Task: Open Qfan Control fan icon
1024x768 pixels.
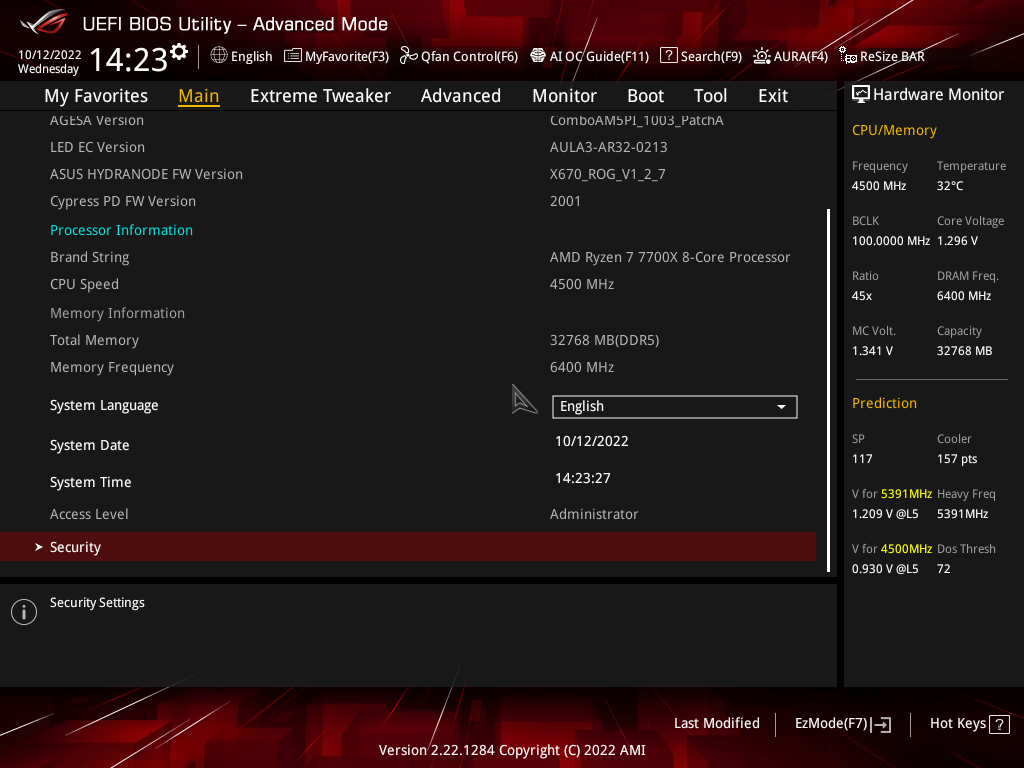Action: pos(408,56)
